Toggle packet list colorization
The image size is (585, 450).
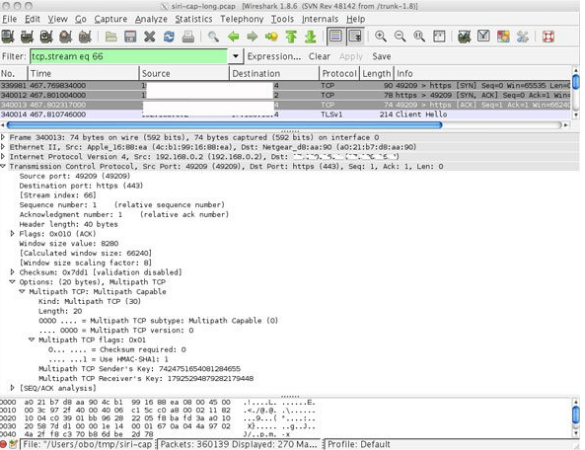[336, 37]
